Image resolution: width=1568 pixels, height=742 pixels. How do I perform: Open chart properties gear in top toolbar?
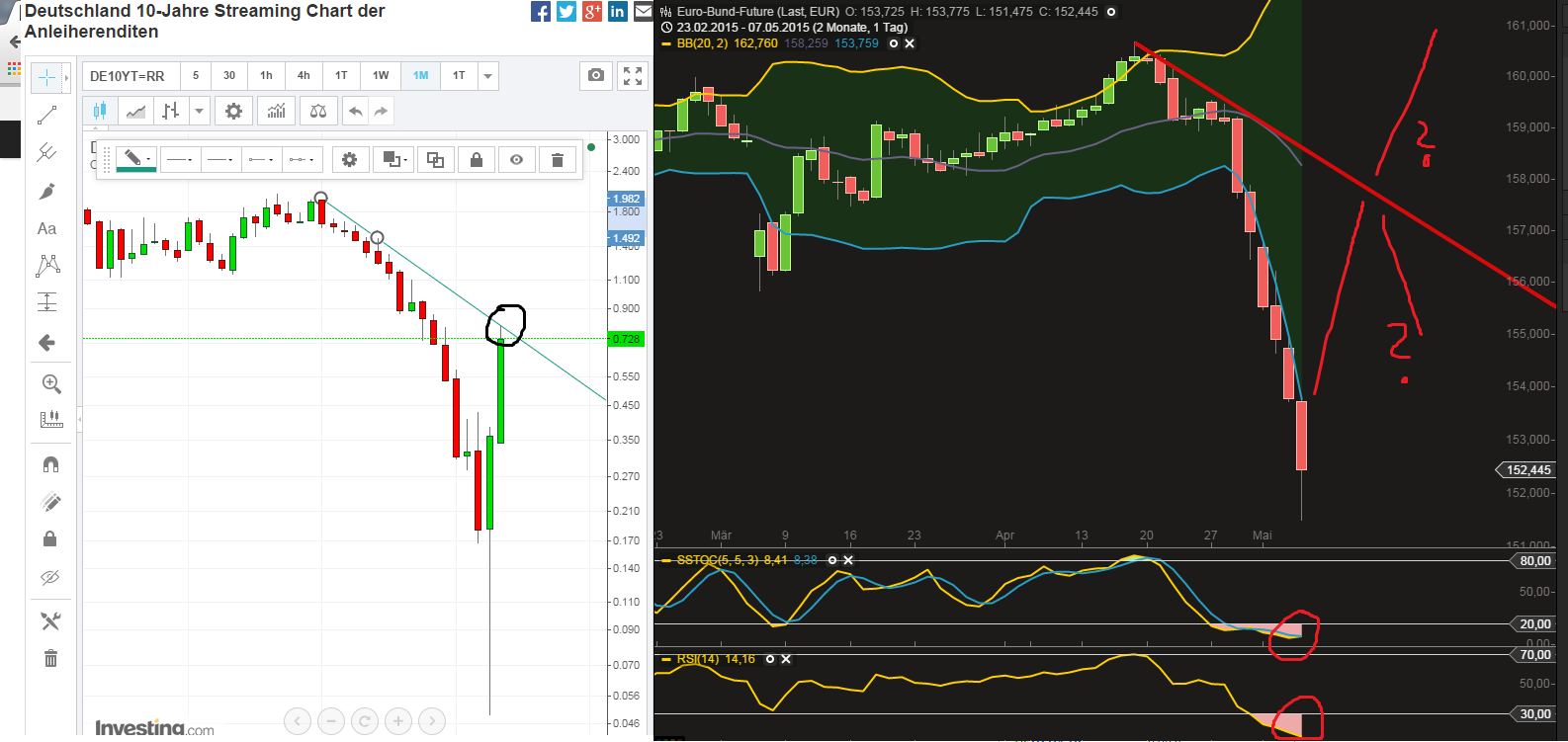[x=233, y=111]
